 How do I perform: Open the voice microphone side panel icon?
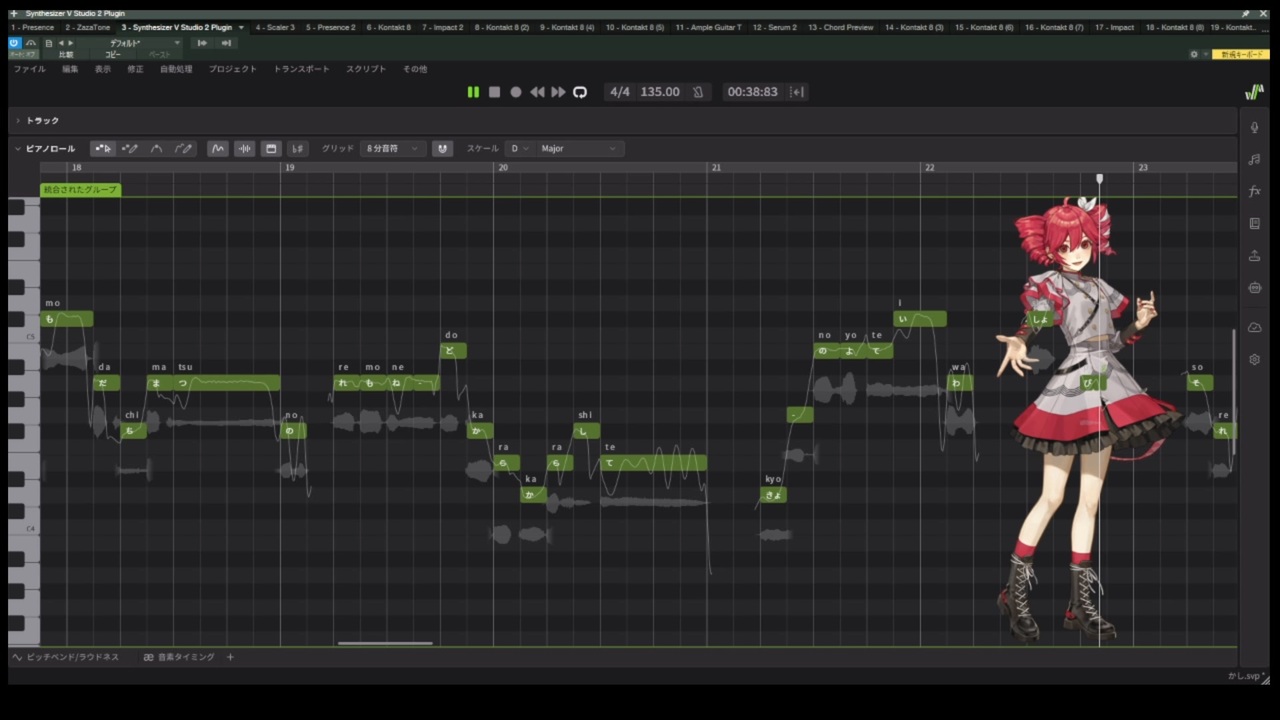click(1255, 127)
